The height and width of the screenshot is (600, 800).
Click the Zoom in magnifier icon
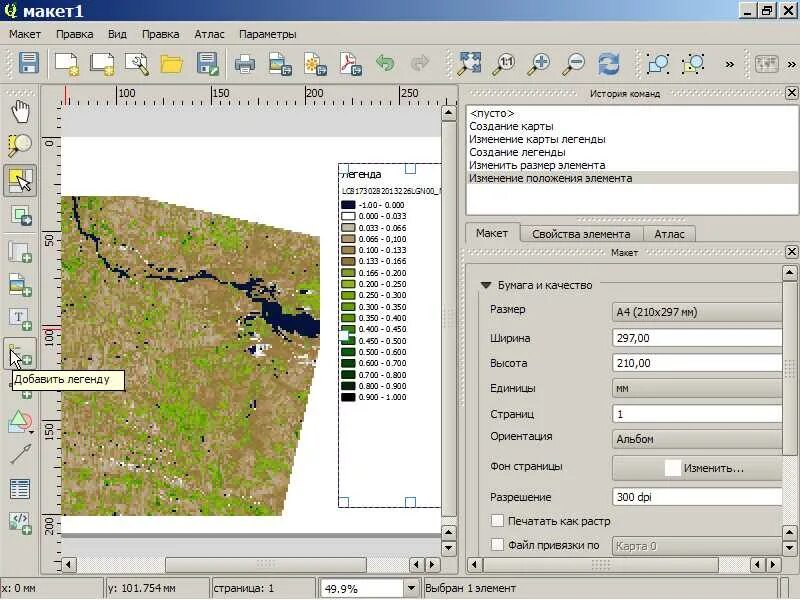[x=540, y=64]
